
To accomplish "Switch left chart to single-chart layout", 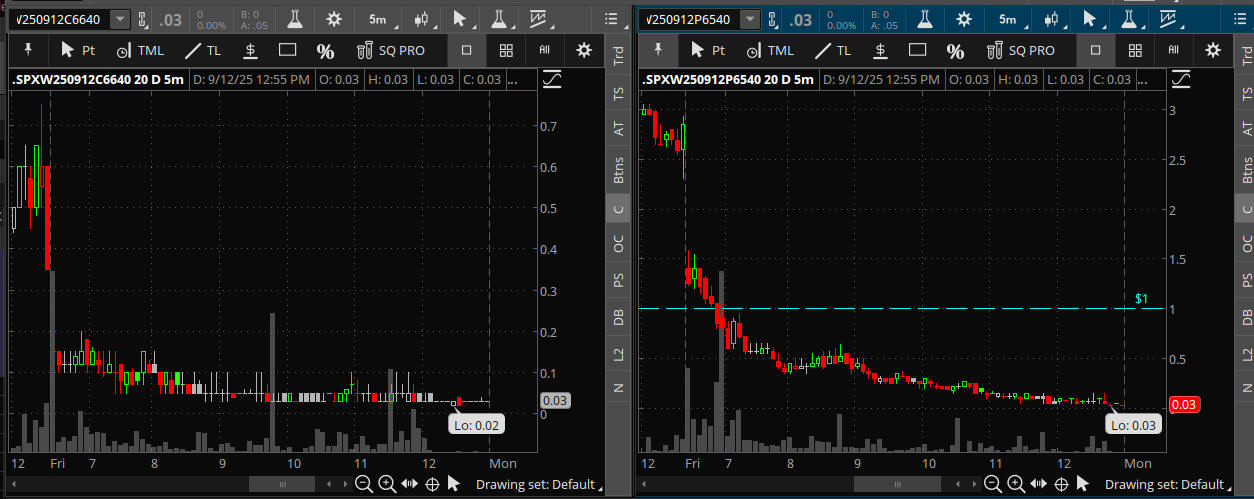I will tap(466, 50).
